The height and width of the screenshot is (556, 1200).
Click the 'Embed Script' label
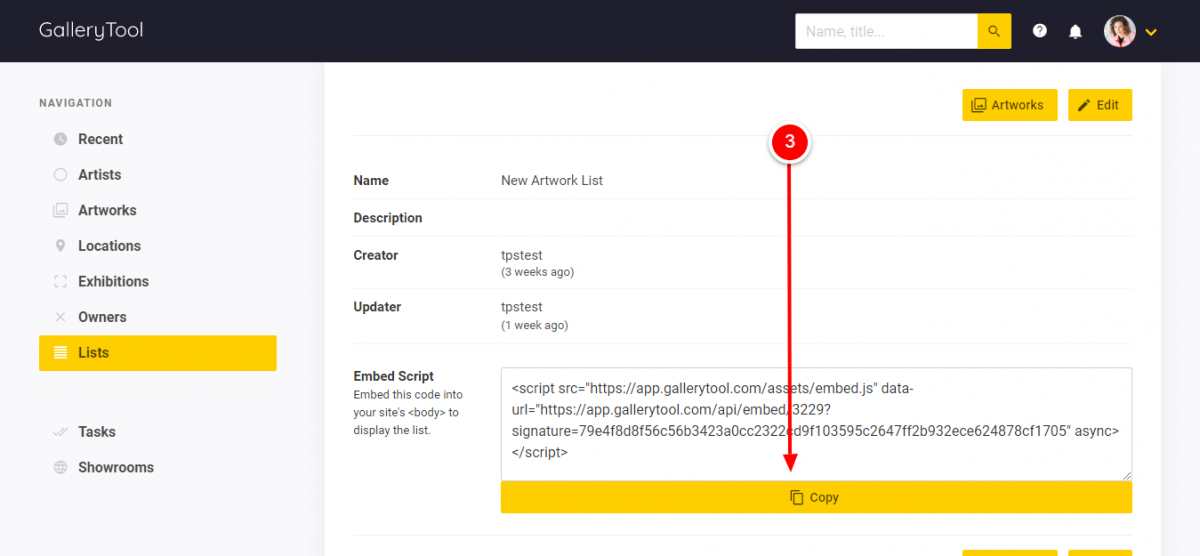394,376
